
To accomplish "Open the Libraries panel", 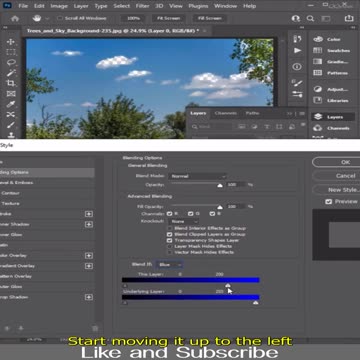I will (331, 100).
